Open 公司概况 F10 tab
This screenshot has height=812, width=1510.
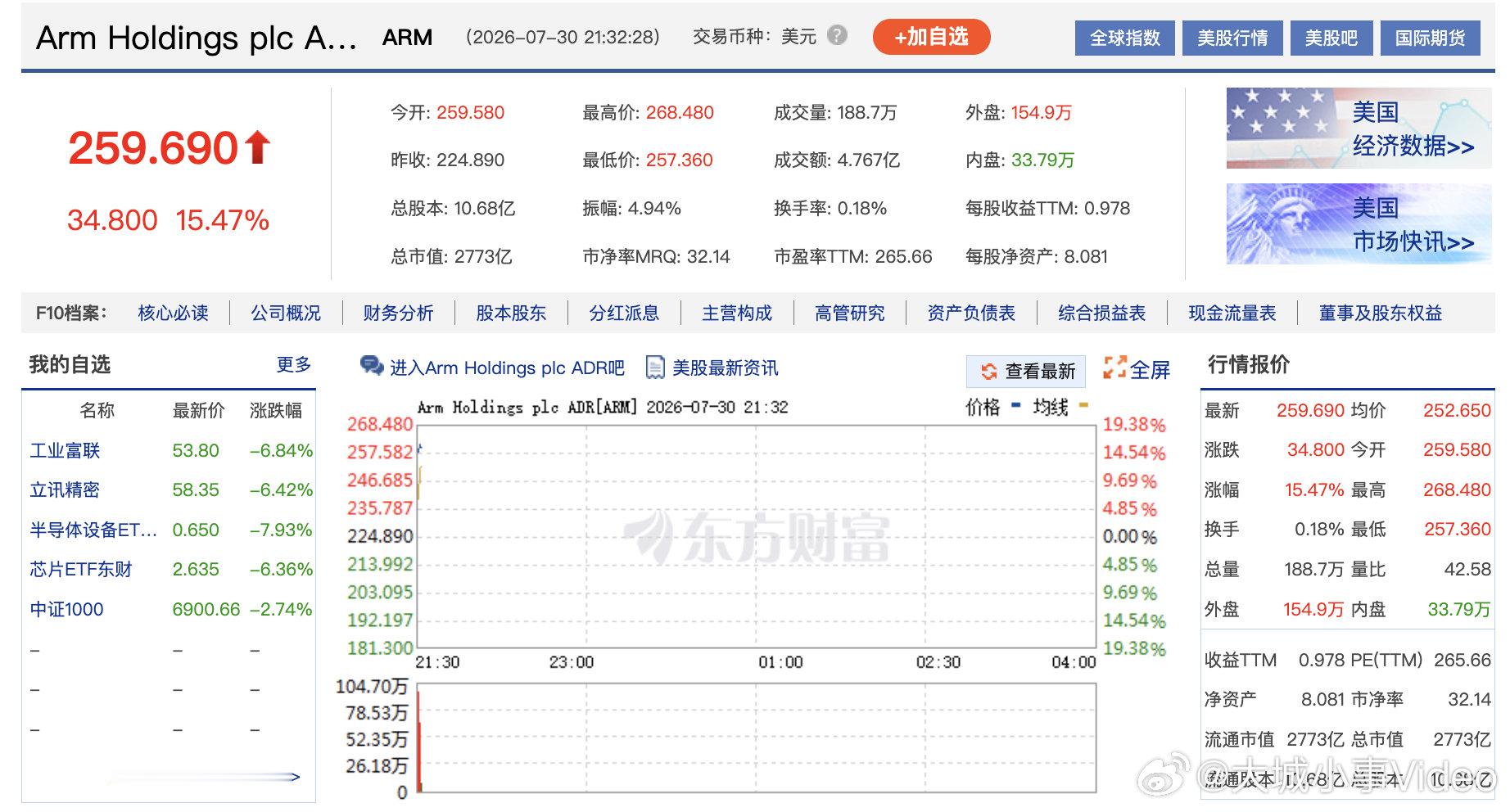(286, 313)
